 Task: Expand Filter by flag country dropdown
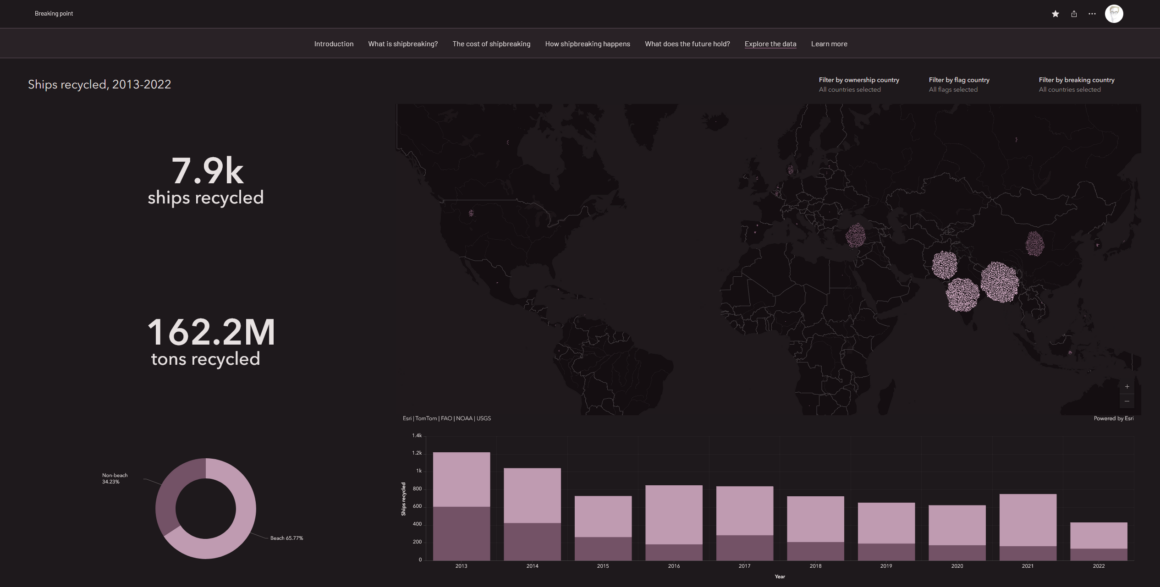(x=959, y=84)
